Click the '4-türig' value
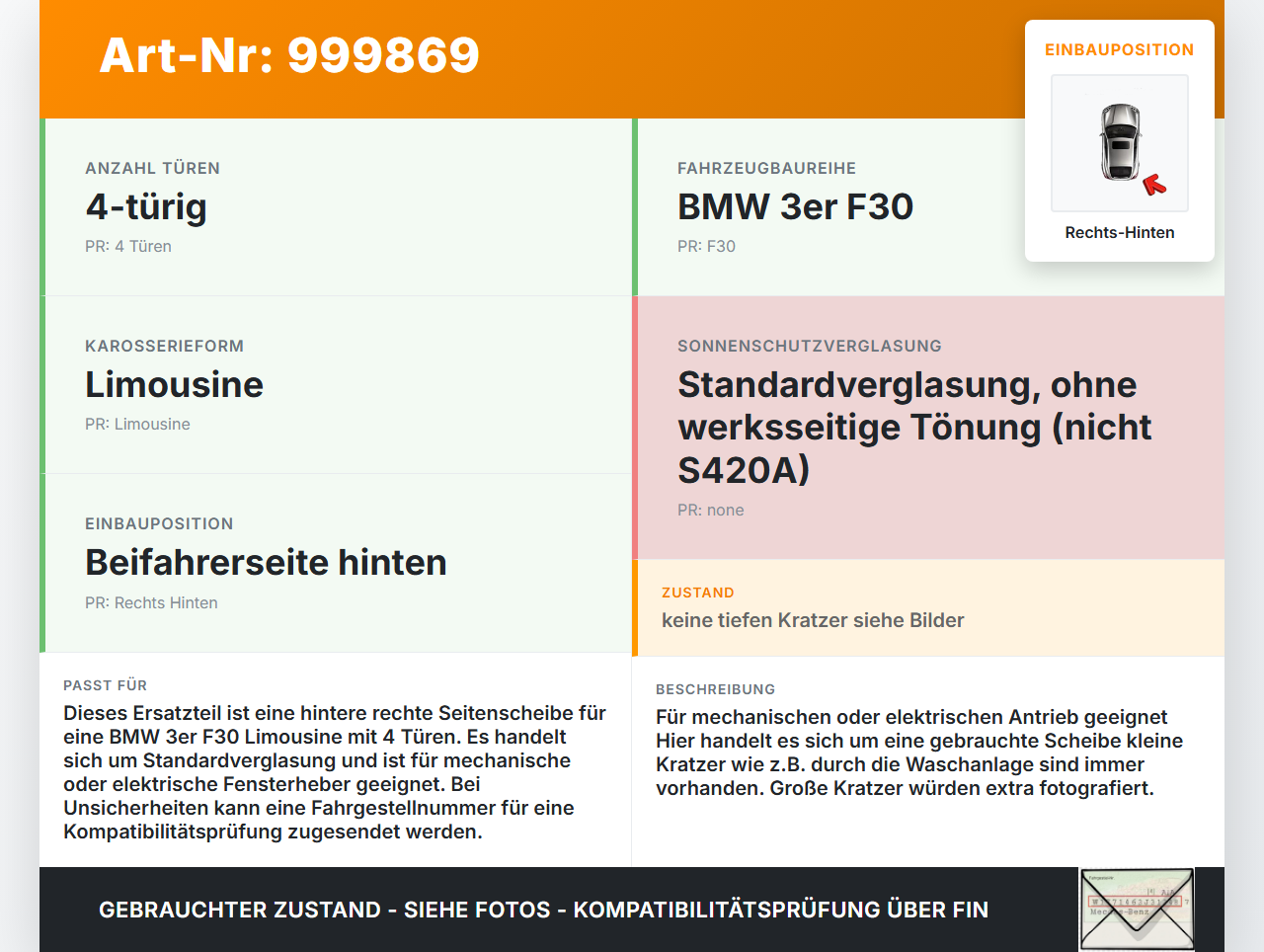This screenshot has width=1264, height=952. click(x=146, y=206)
